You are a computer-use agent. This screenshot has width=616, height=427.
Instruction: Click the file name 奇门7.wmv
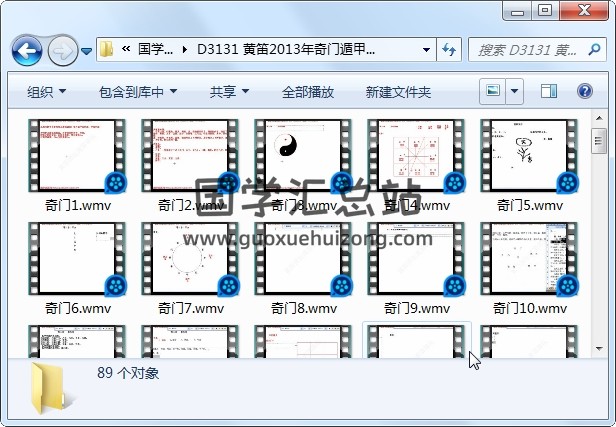click(191, 308)
